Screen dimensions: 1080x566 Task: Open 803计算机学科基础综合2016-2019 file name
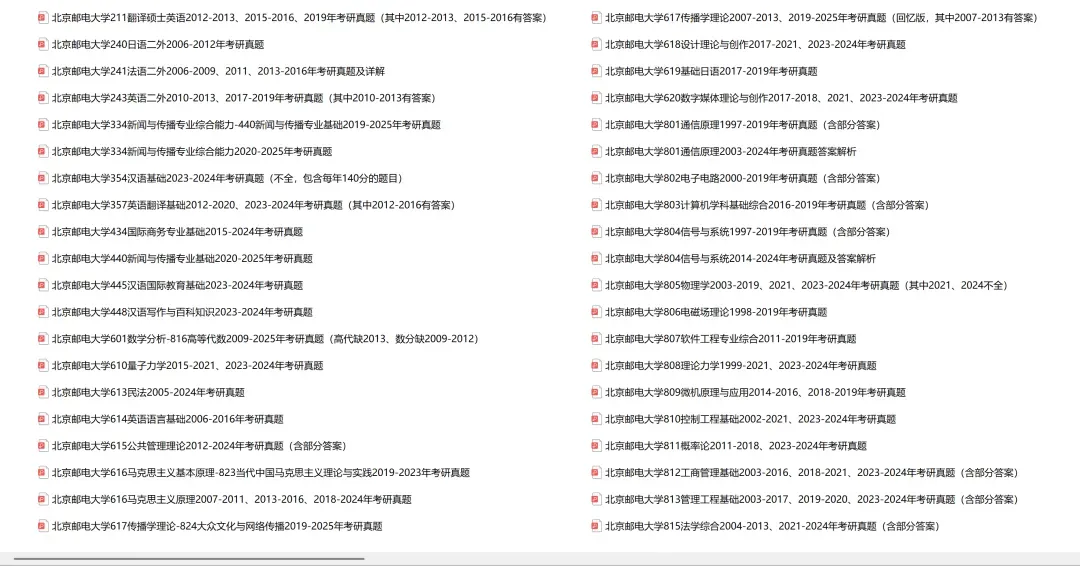tap(767, 205)
